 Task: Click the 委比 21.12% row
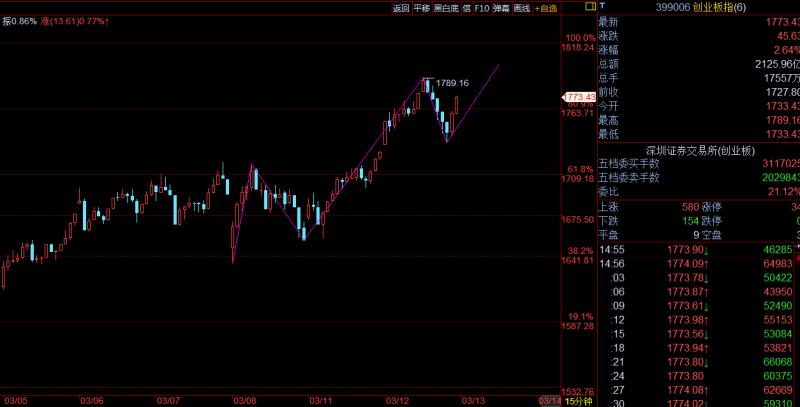699,192
